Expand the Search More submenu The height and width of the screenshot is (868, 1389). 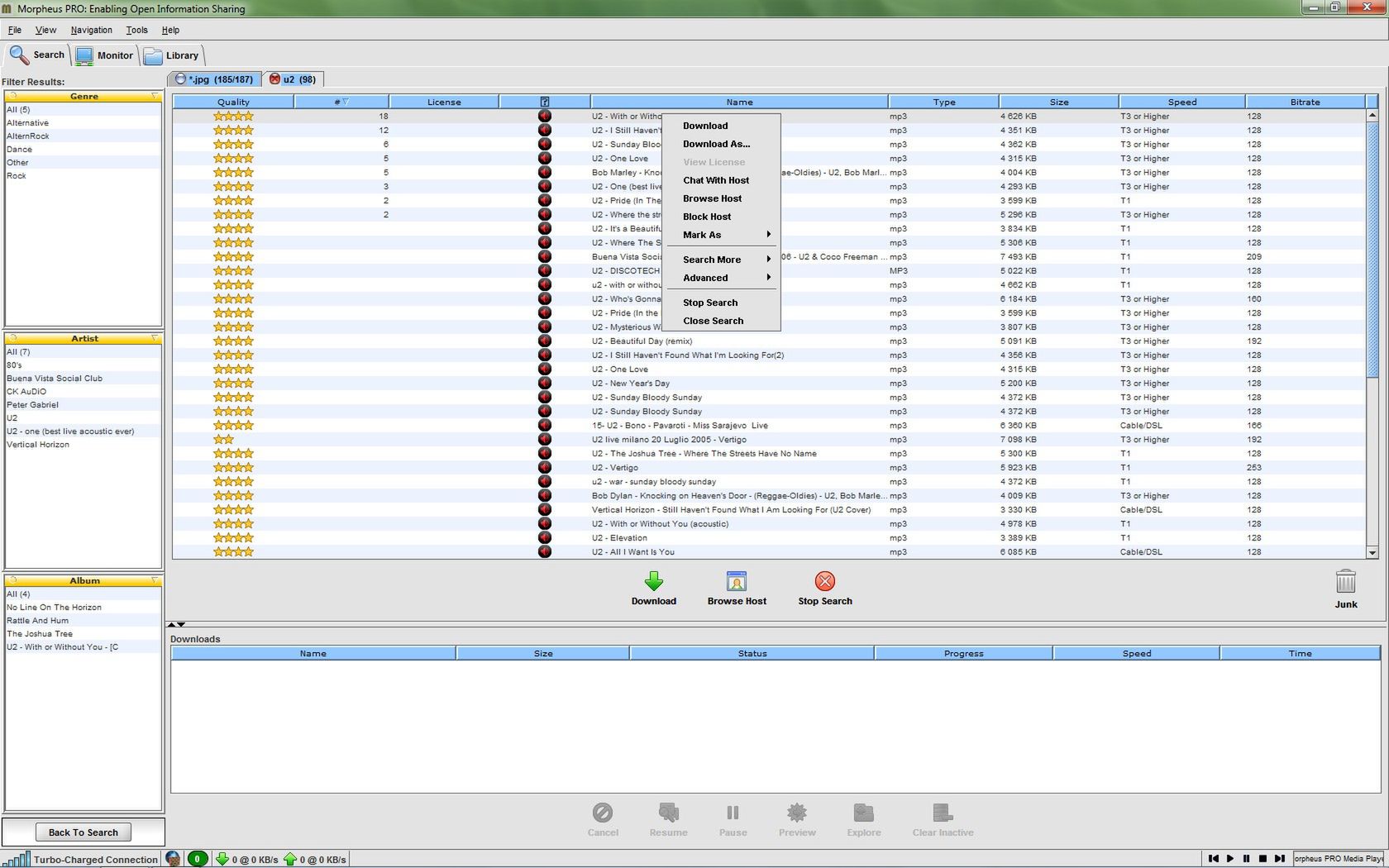pos(723,260)
